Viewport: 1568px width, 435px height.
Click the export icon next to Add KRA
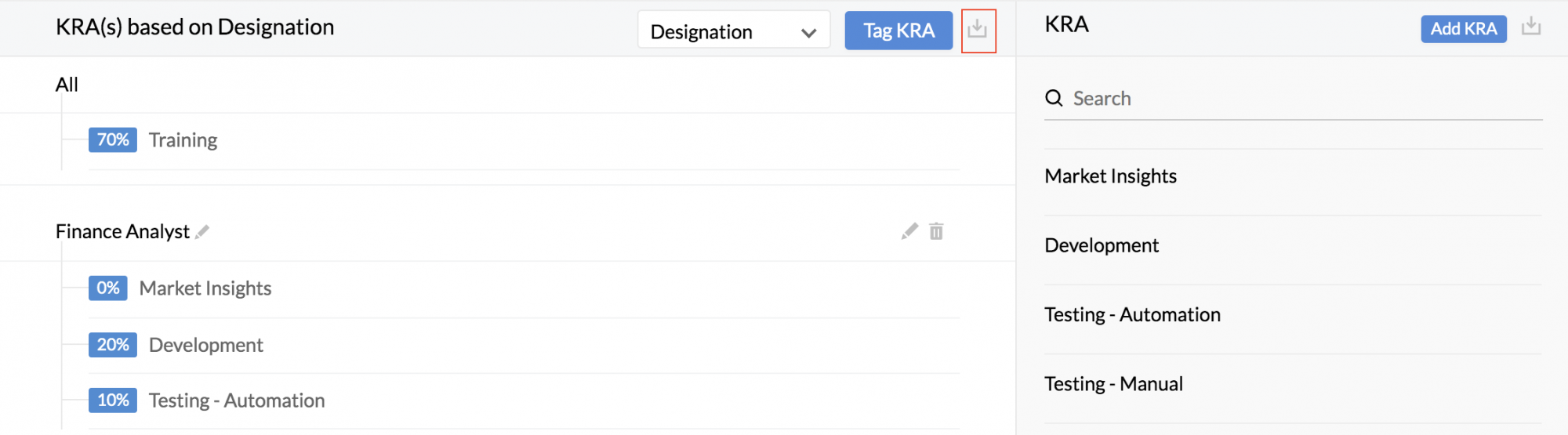coord(1531,27)
